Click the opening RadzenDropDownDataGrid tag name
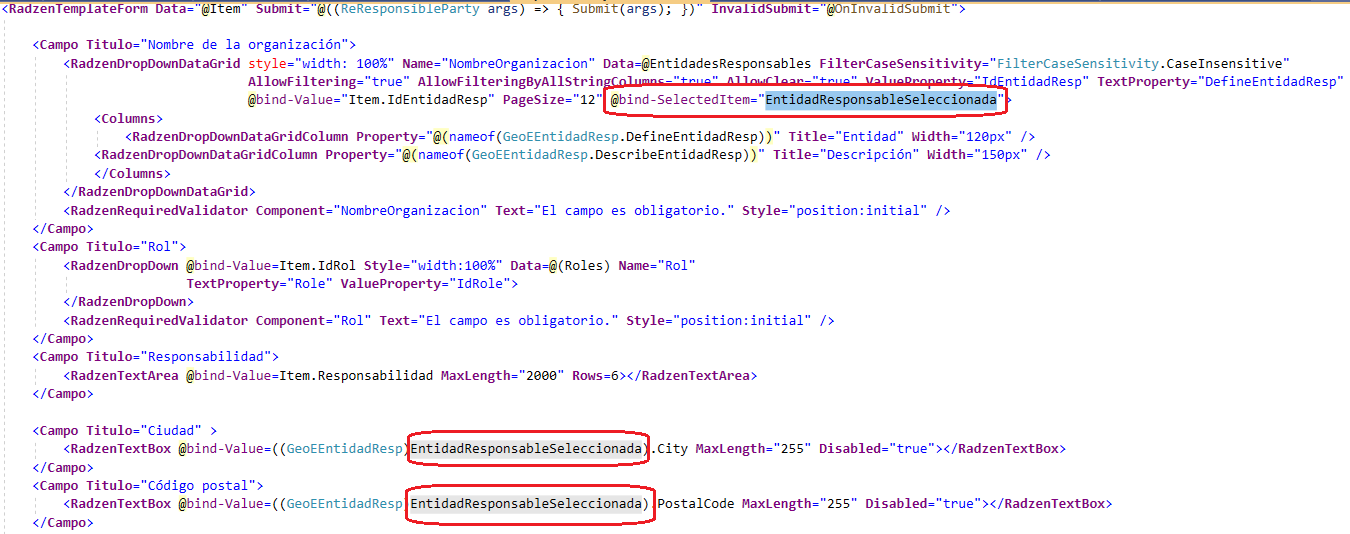The width and height of the screenshot is (1350, 534). pyautogui.click(x=156, y=63)
